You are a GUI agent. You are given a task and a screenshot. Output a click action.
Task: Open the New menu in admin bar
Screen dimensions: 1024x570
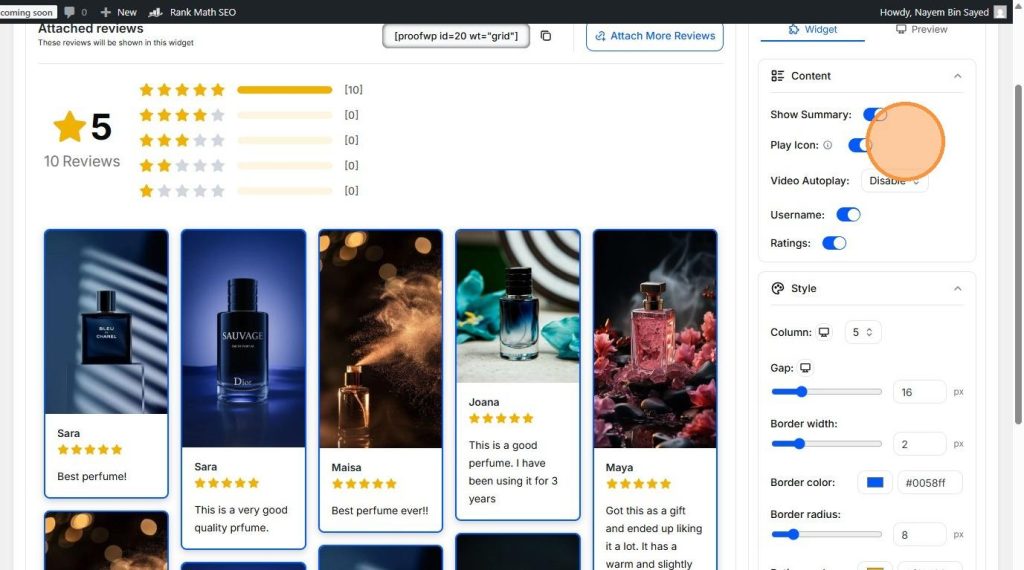click(118, 12)
